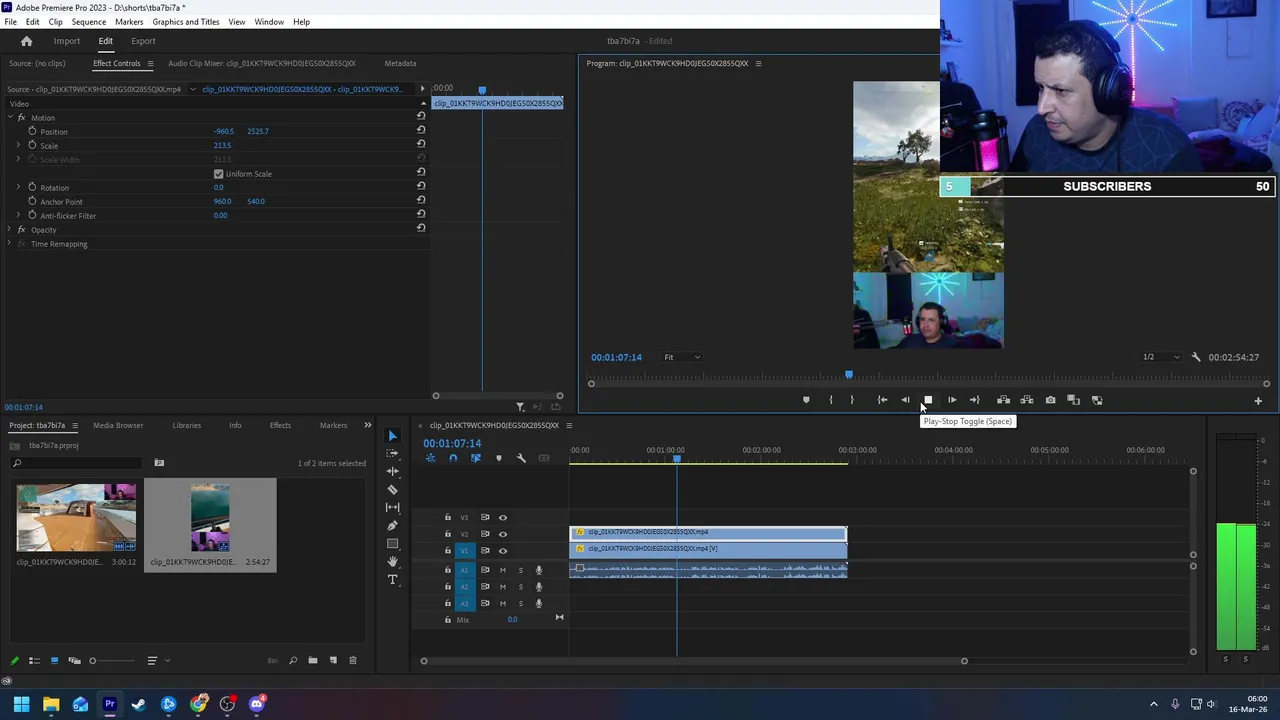Stop playback with Play-Stop toggle
1280x720 pixels.
click(928, 400)
